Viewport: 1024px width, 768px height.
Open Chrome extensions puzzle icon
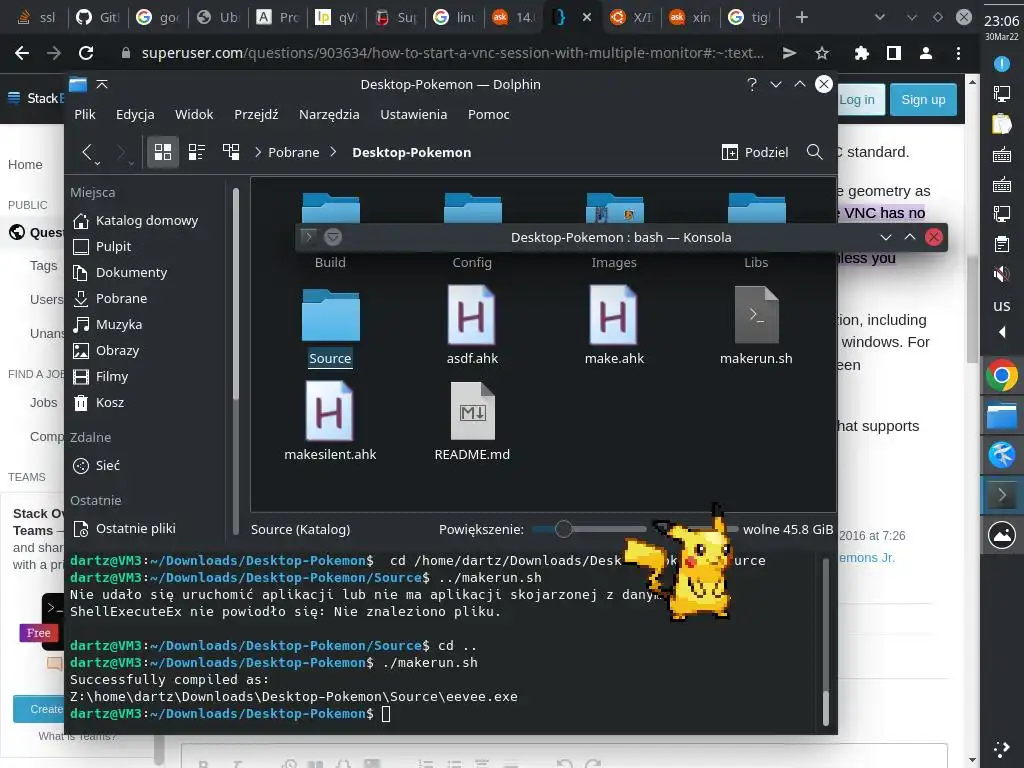(862, 53)
